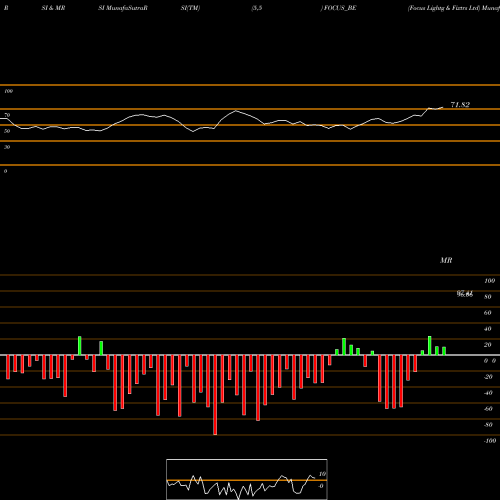Click the MR panel title
The width and height of the screenshot is (500, 500).
click(446, 260)
